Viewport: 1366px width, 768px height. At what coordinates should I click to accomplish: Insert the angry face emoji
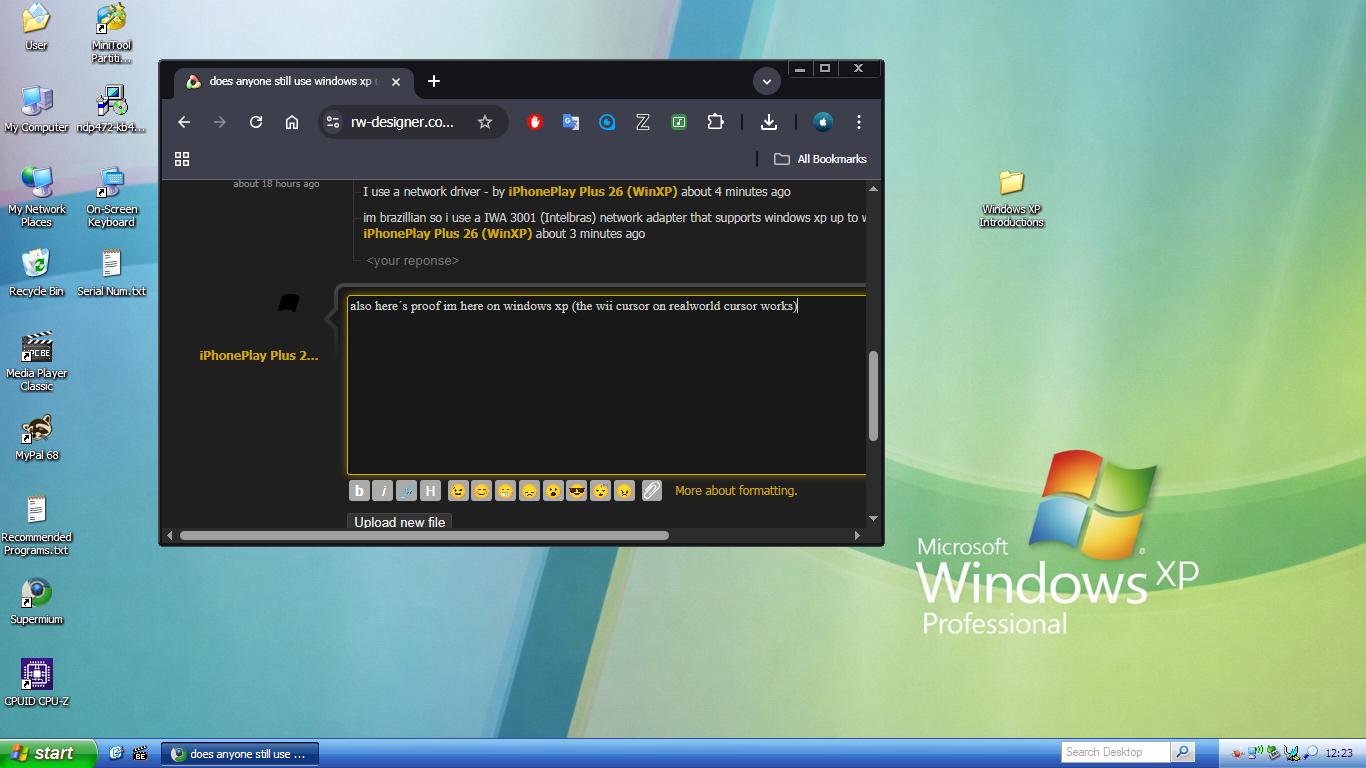click(624, 491)
